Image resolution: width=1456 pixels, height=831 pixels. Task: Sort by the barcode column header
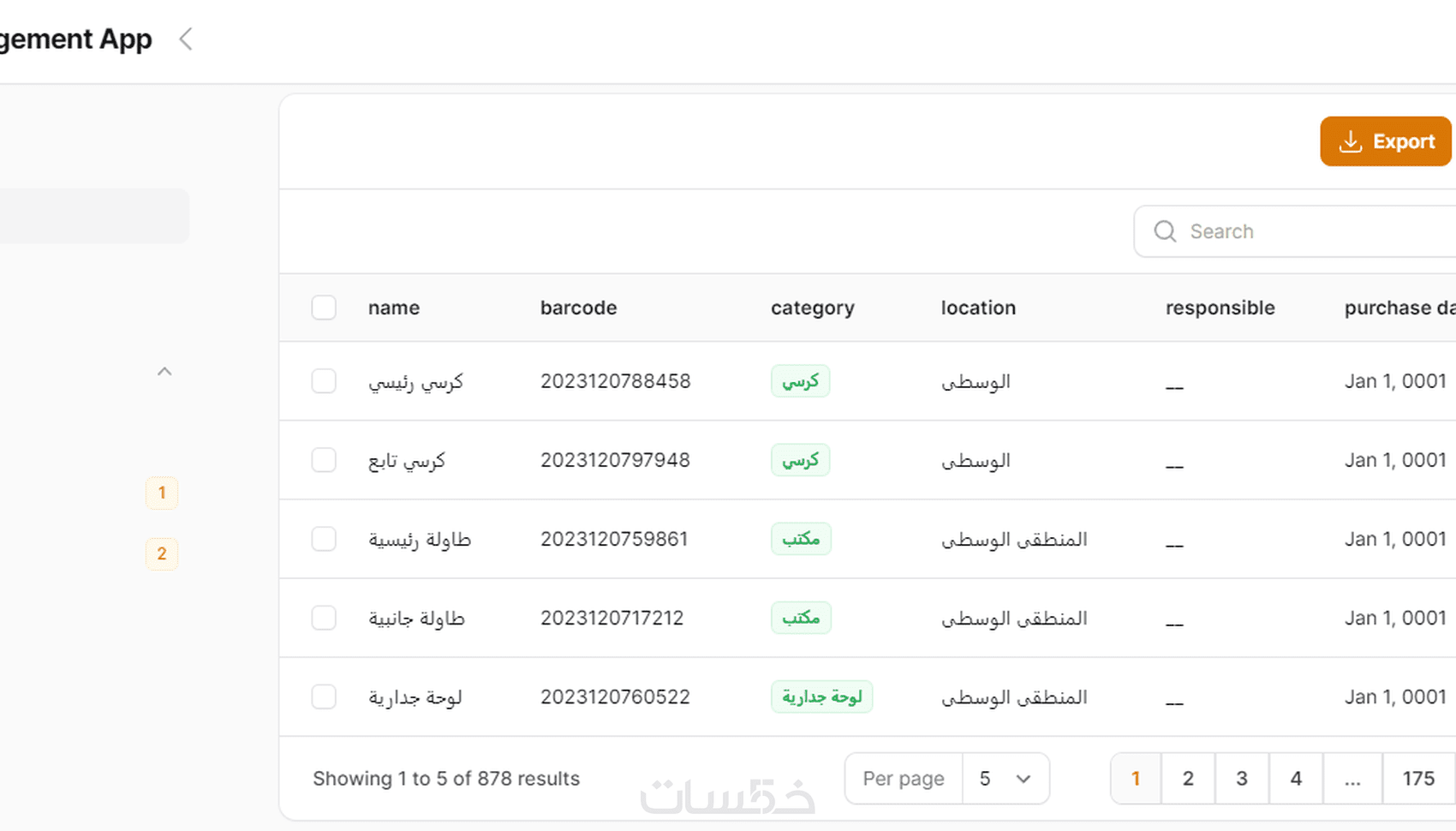578,308
